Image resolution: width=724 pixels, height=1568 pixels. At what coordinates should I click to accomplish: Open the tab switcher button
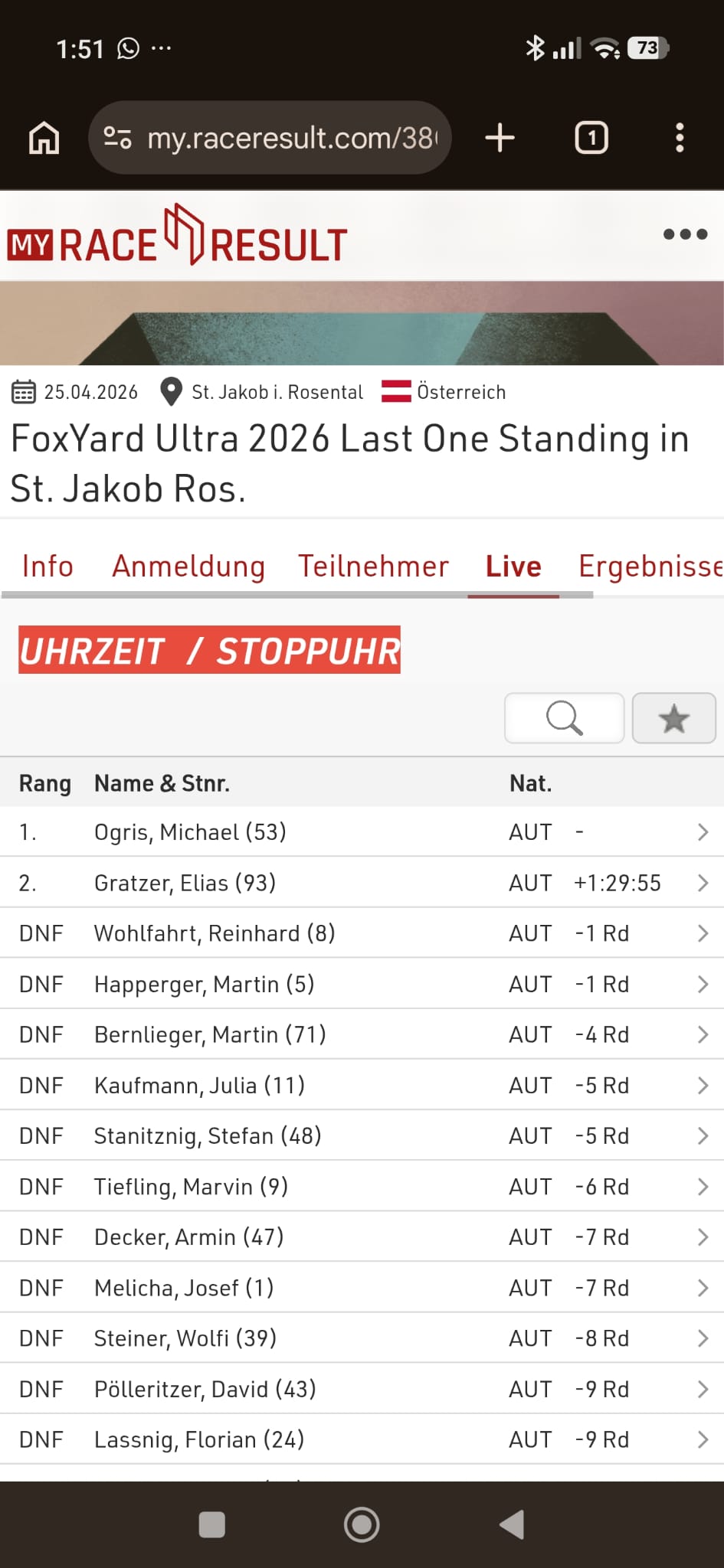(x=591, y=139)
